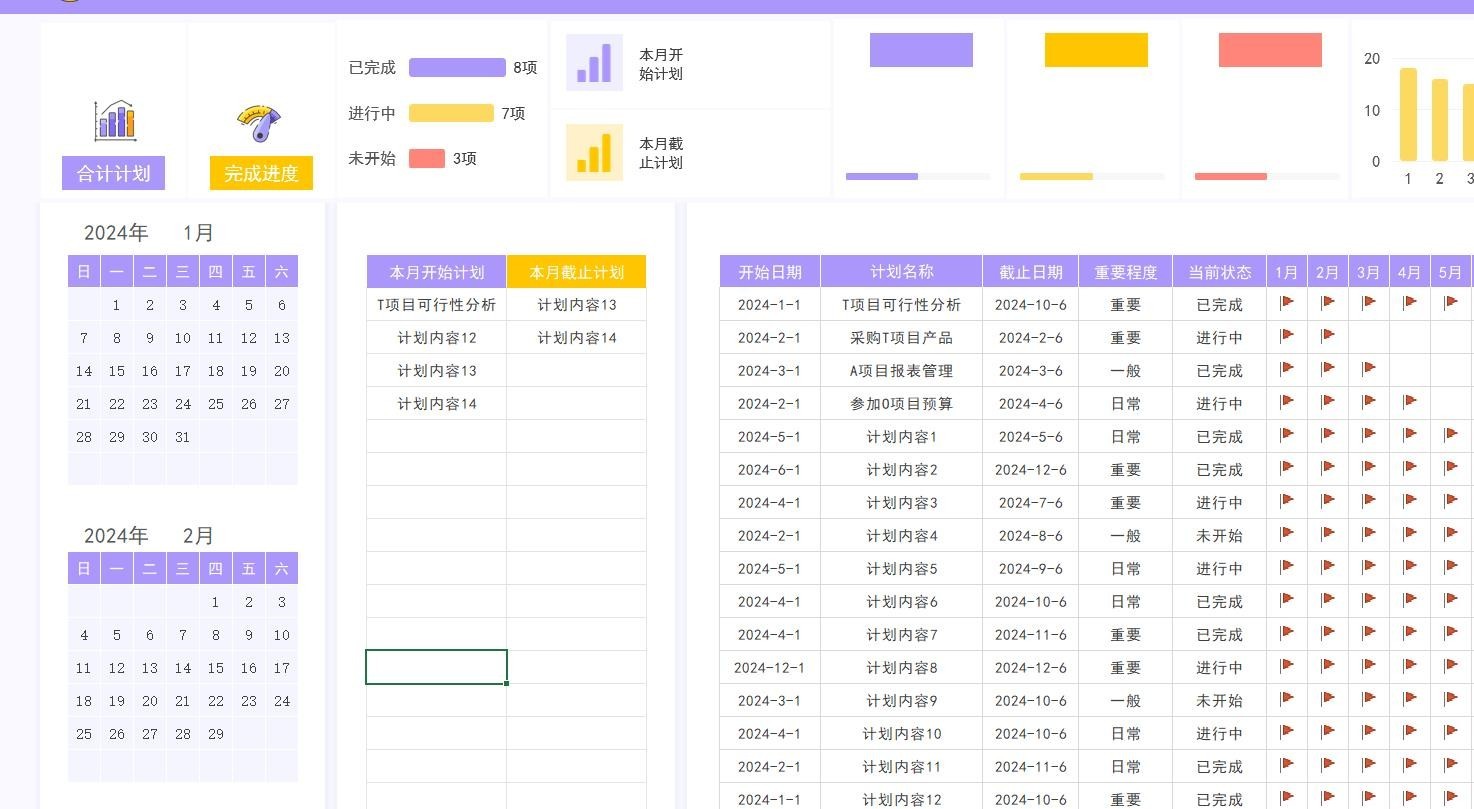Click the 2月 flag in 采购T项目产品 row
Viewport: 1474px width, 809px height.
[x=1328, y=335]
